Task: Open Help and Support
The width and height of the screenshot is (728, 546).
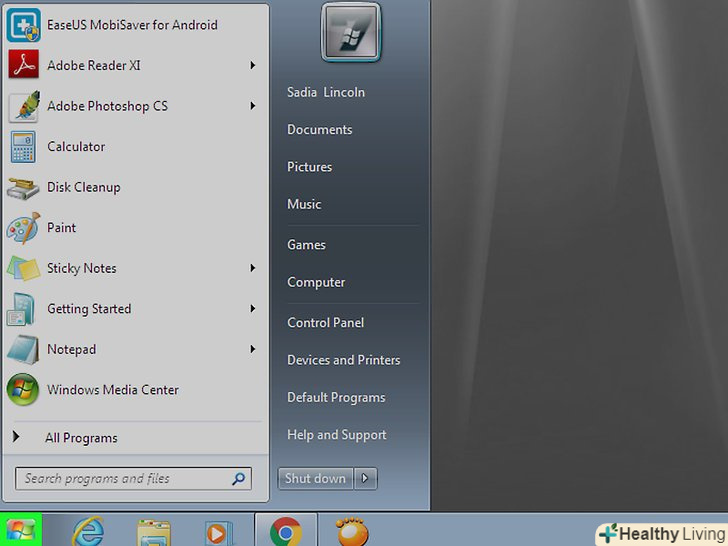Action: click(337, 435)
